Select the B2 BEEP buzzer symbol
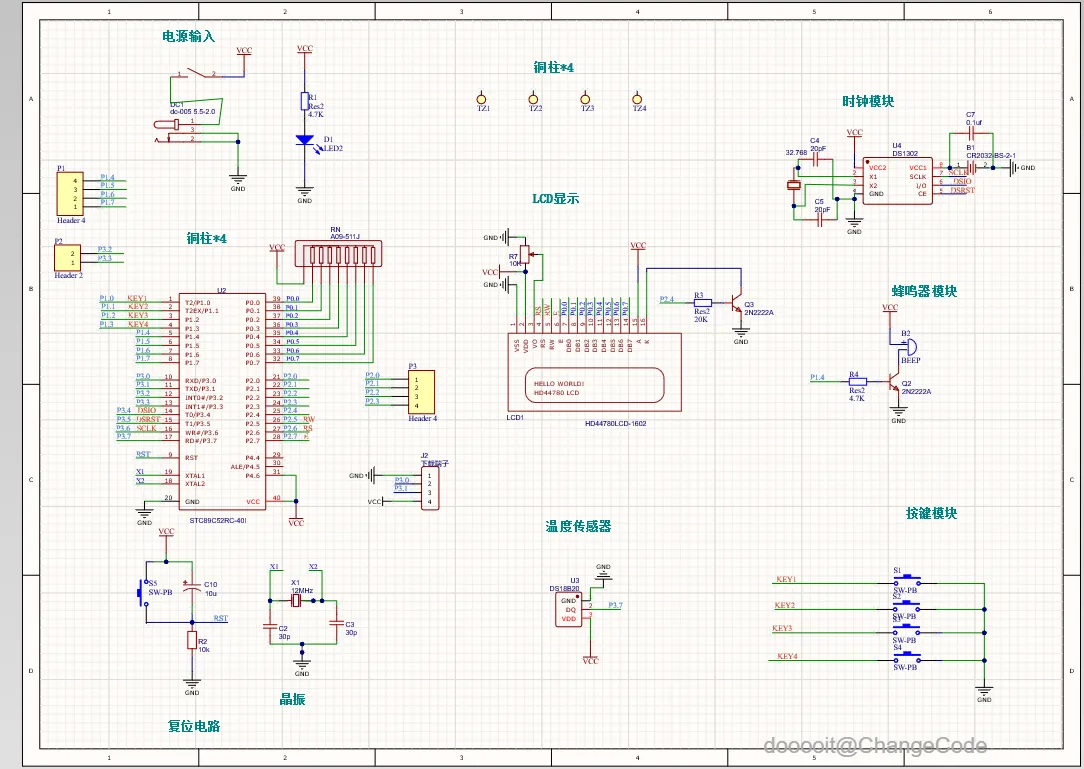This screenshot has width=1084, height=769. [x=909, y=346]
